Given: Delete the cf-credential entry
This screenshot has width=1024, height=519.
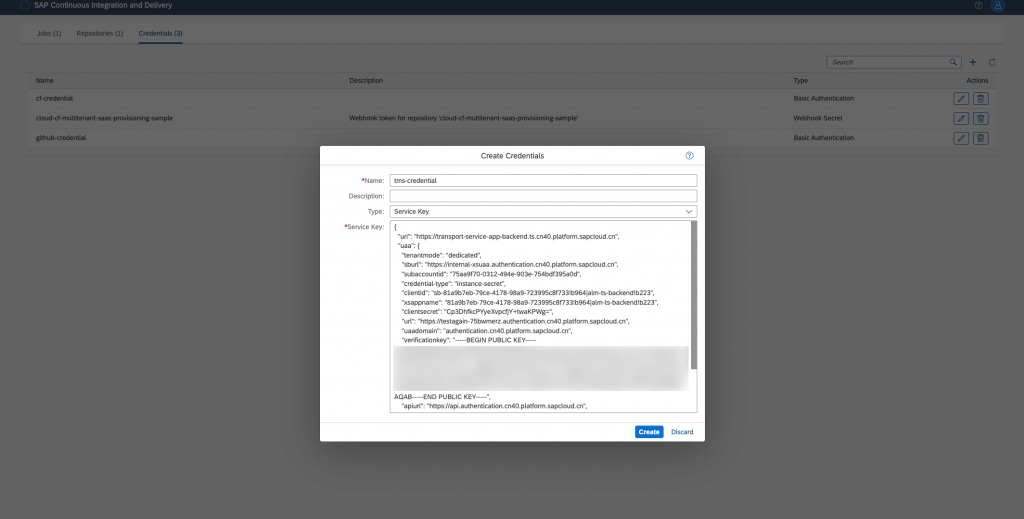Looking at the screenshot, I should click(x=980, y=99).
